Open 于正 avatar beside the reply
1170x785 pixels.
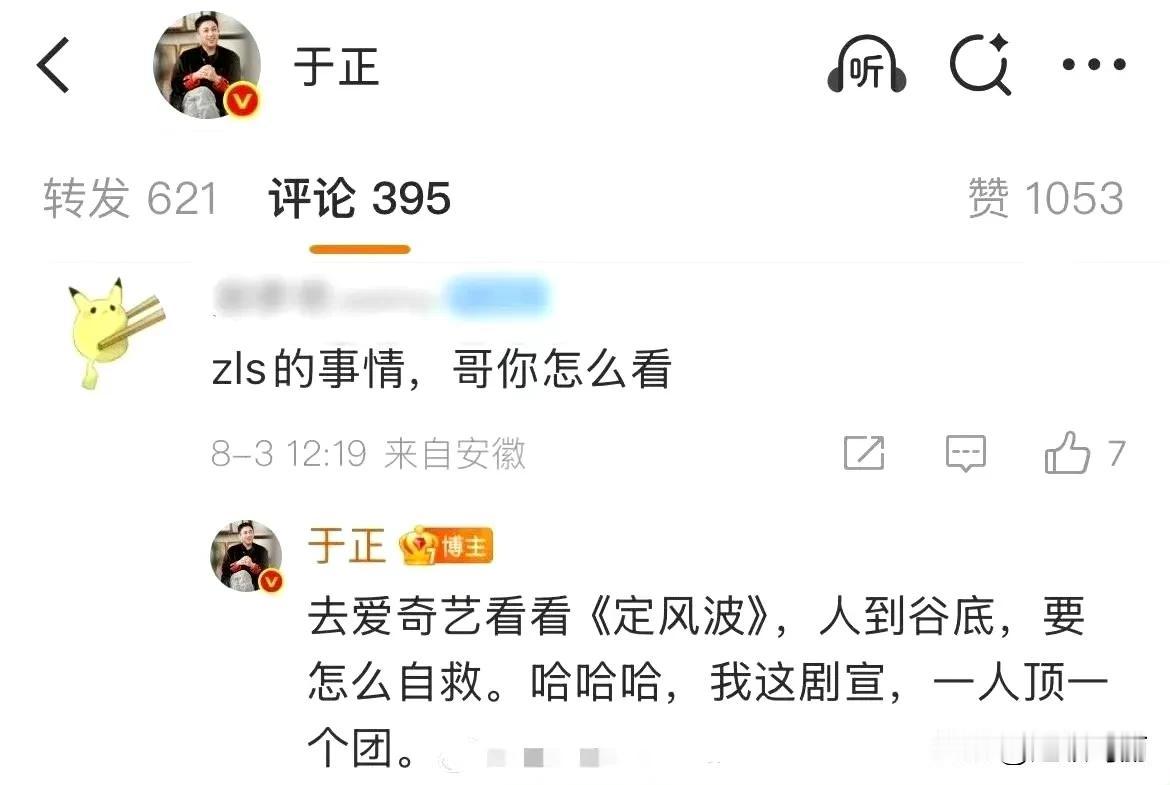coord(247,556)
